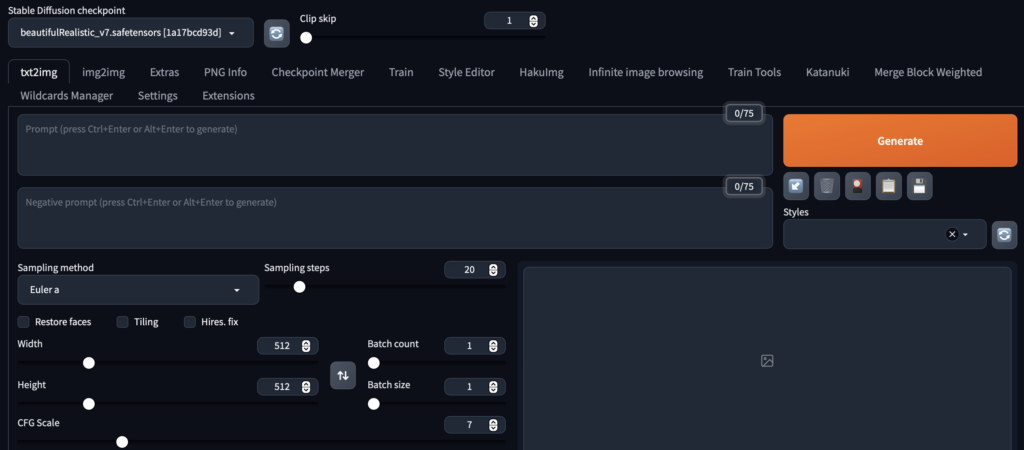Screen dimensions: 1024x450
Task: Click the red card extra networks icon
Action: (x=858, y=185)
